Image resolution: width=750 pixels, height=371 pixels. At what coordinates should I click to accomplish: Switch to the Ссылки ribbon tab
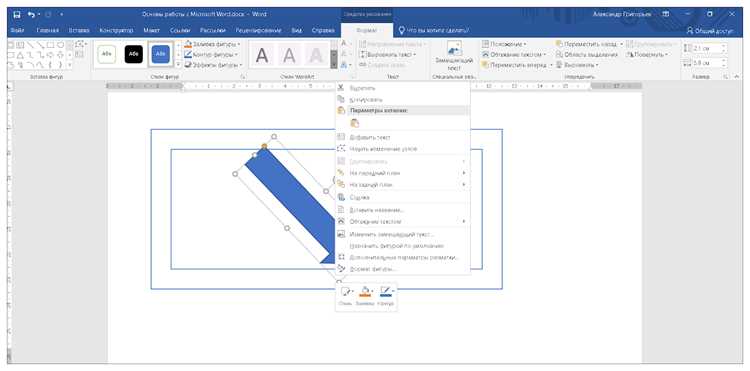coord(180,31)
